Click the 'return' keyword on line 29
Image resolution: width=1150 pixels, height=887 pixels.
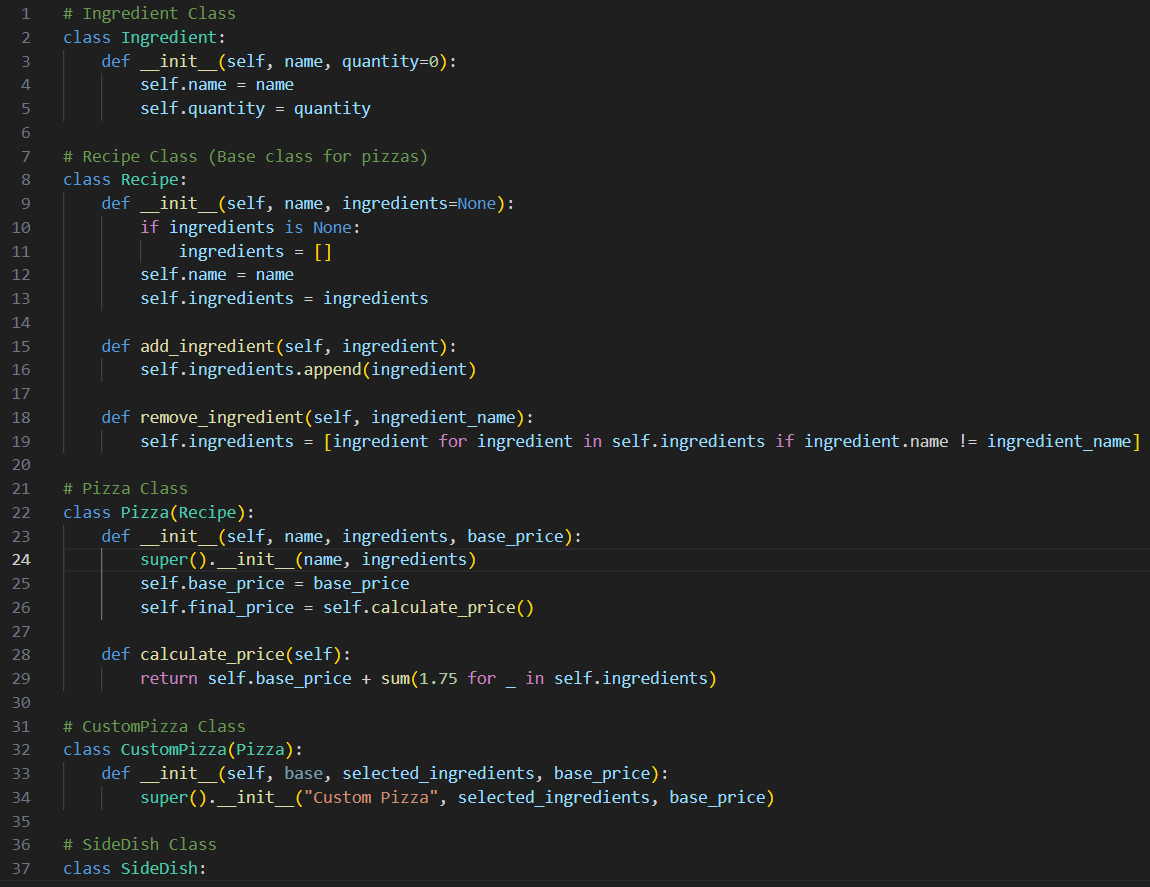tap(169, 679)
